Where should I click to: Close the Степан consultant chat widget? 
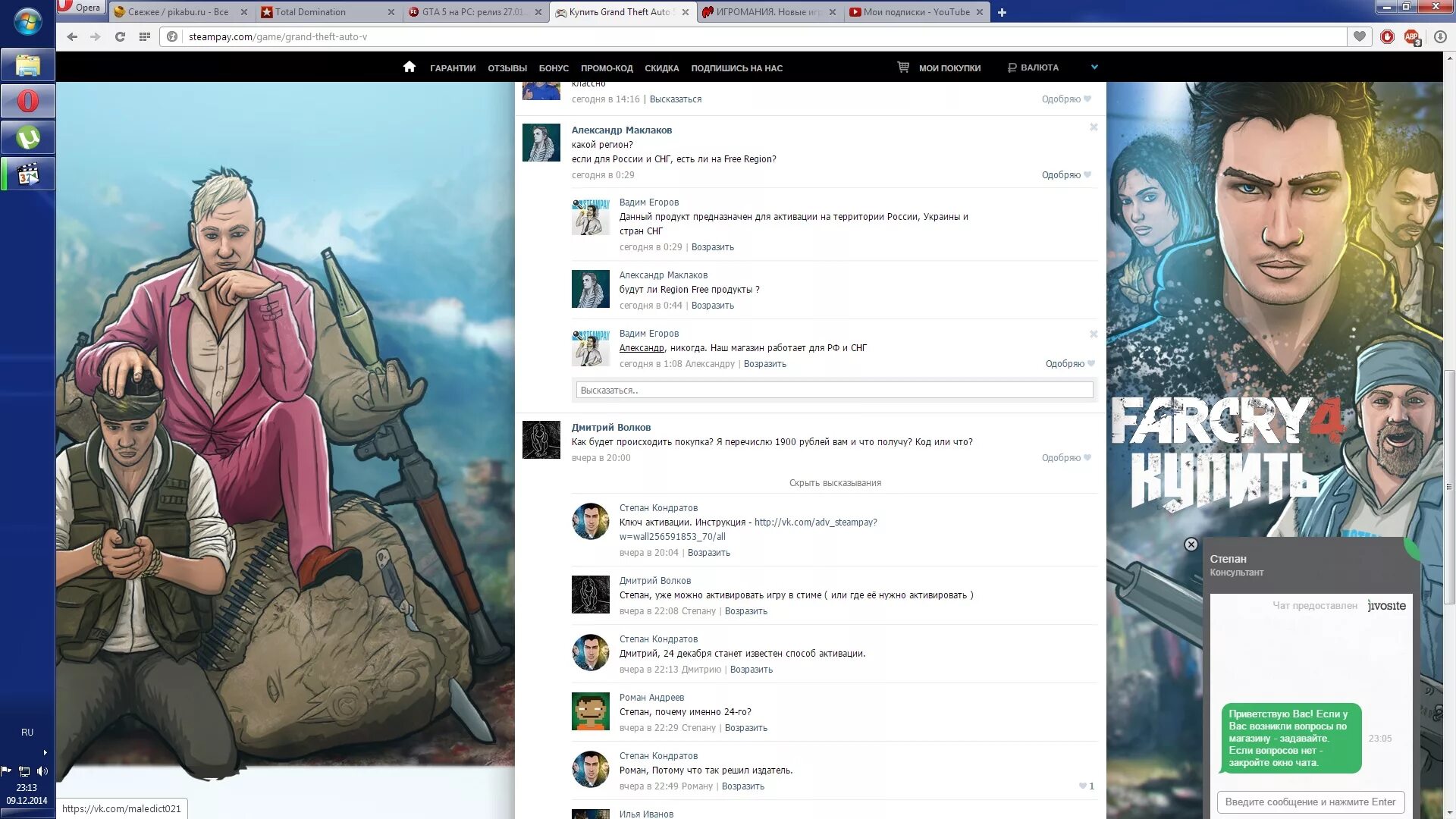click(1191, 544)
